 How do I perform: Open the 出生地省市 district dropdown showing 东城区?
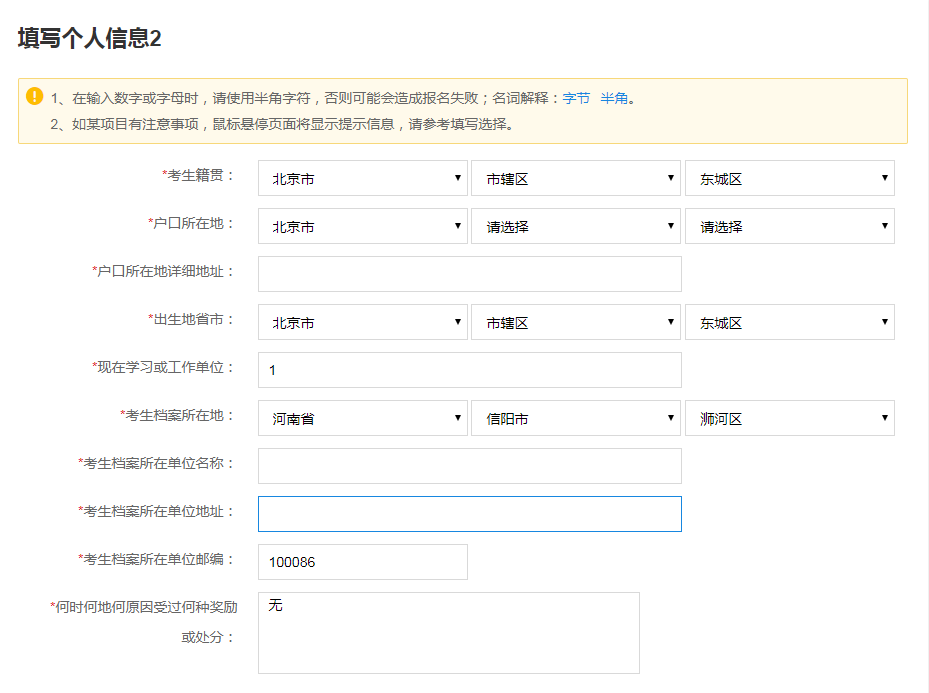click(x=789, y=322)
